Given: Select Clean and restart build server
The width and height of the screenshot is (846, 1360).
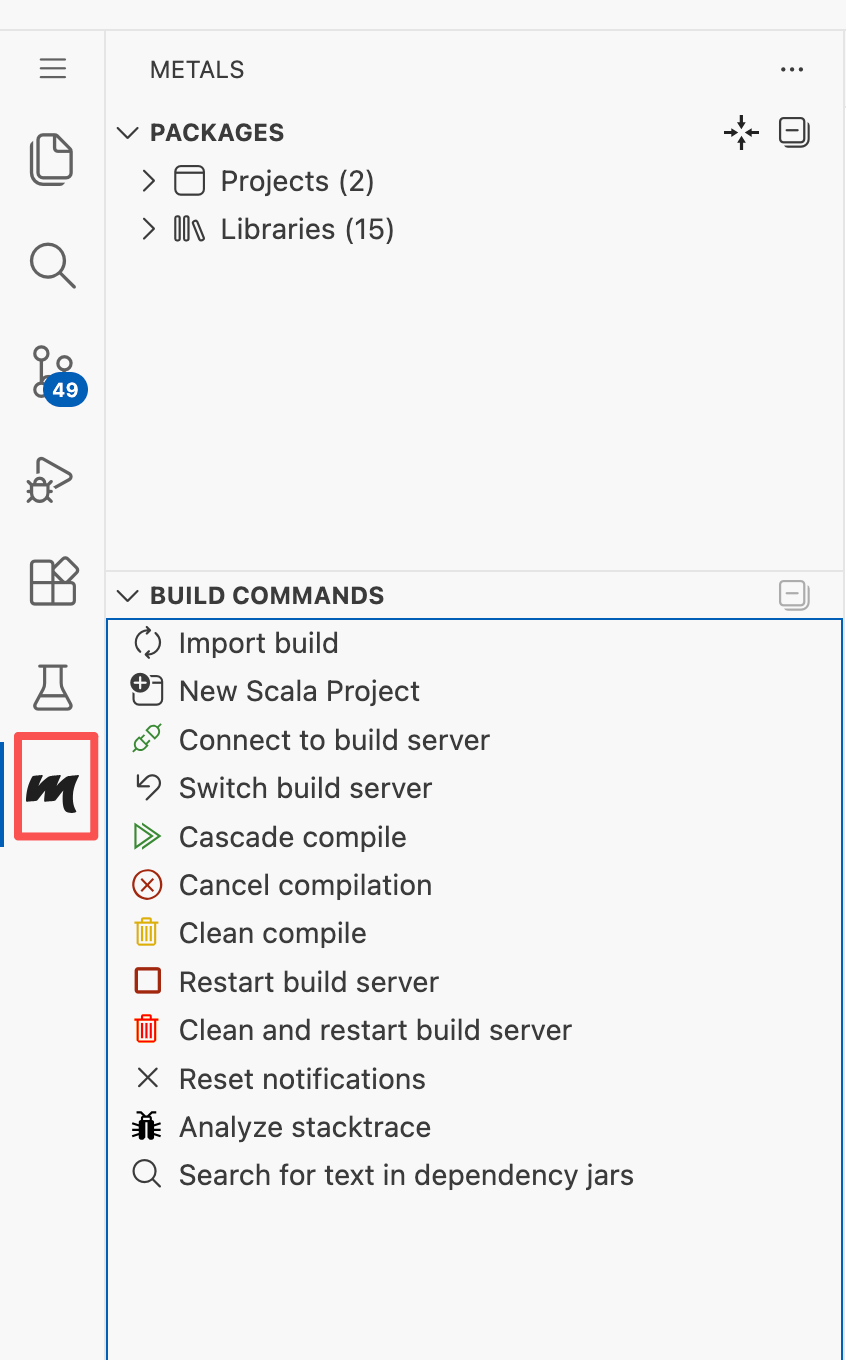Looking at the screenshot, I should 375,1030.
